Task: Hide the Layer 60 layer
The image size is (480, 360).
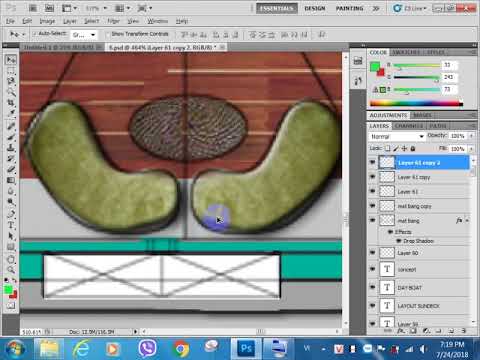Action: pyautogui.click(x=373, y=253)
